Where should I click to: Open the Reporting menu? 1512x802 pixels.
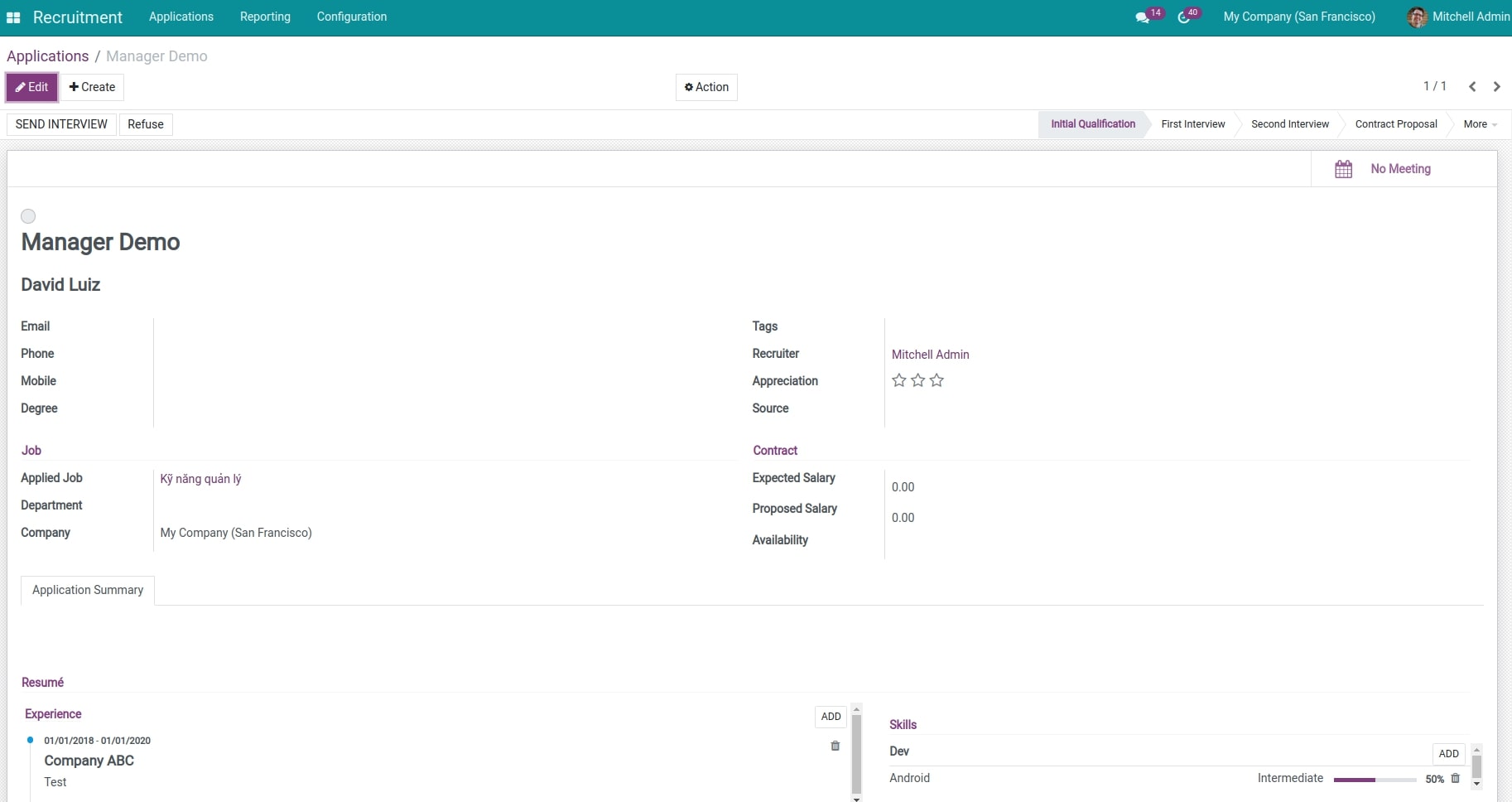pyautogui.click(x=264, y=17)
